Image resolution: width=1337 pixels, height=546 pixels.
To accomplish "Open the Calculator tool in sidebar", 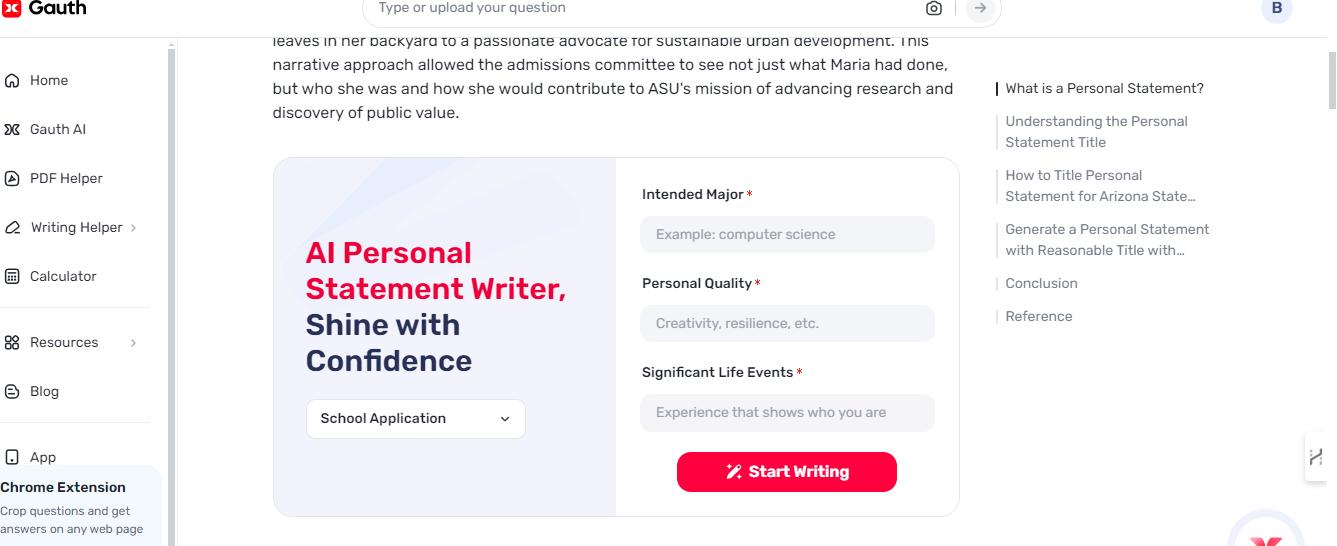I will click(x=62, y=277).
